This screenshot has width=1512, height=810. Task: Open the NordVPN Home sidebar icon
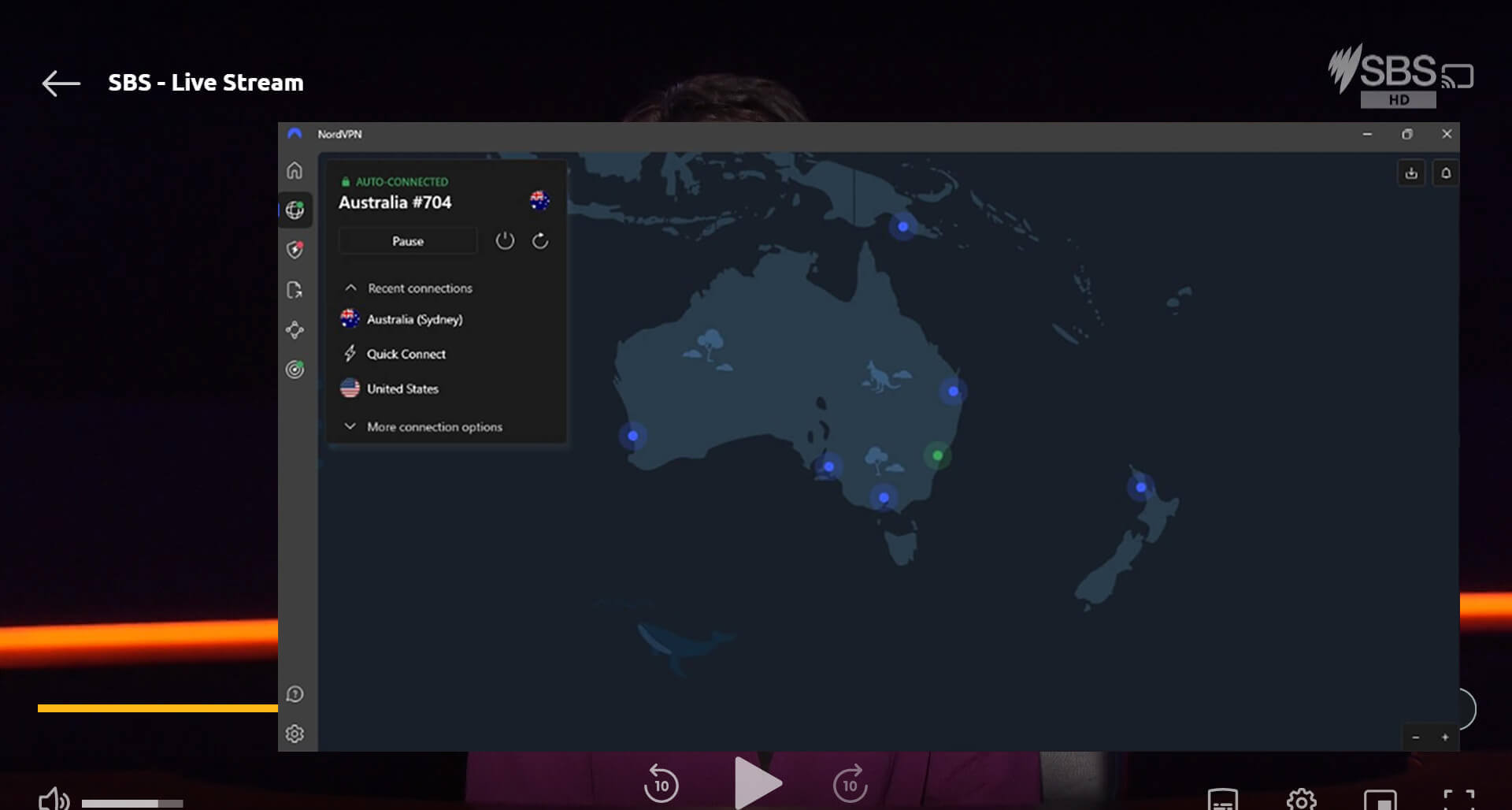coord(295,170)
